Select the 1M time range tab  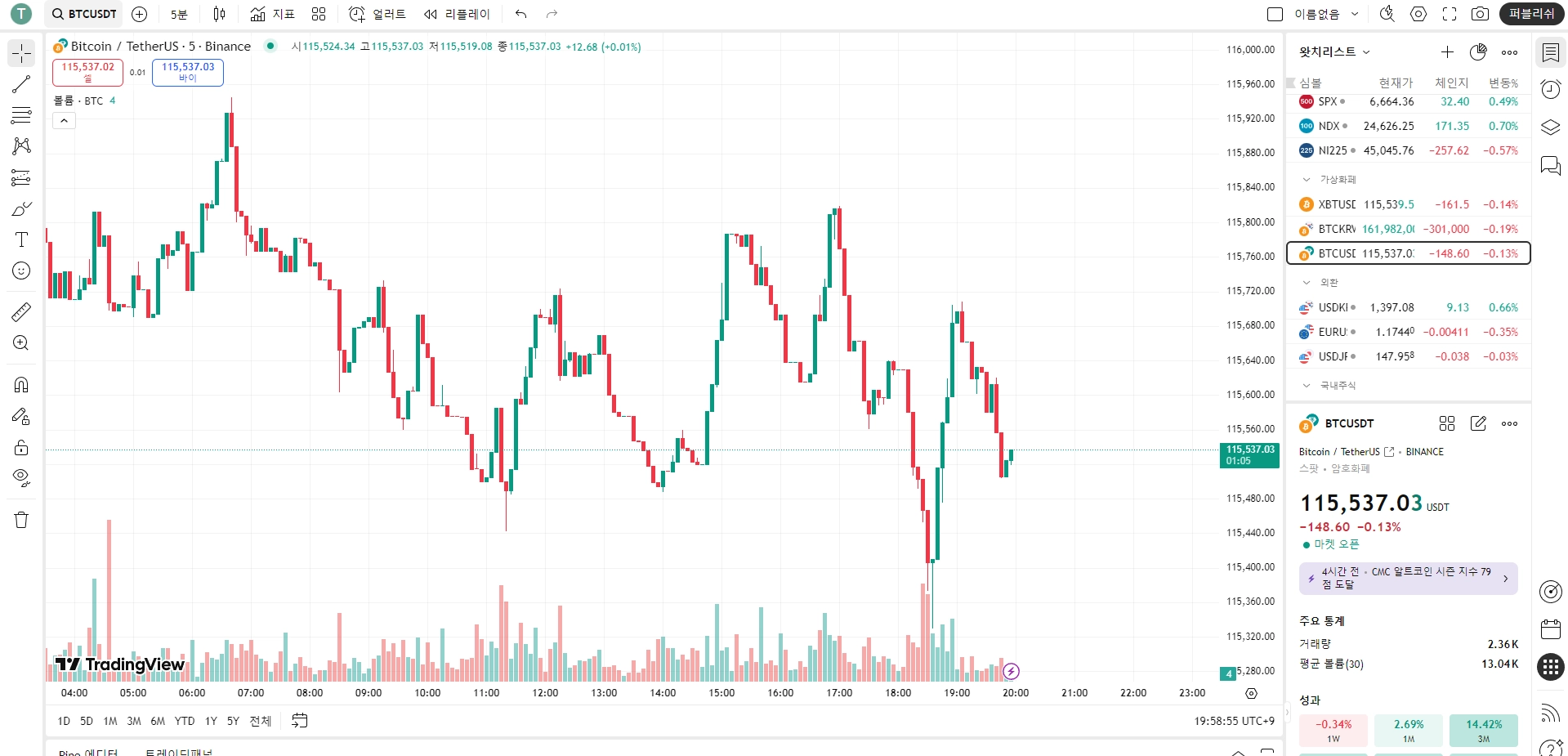coord(110,721)
